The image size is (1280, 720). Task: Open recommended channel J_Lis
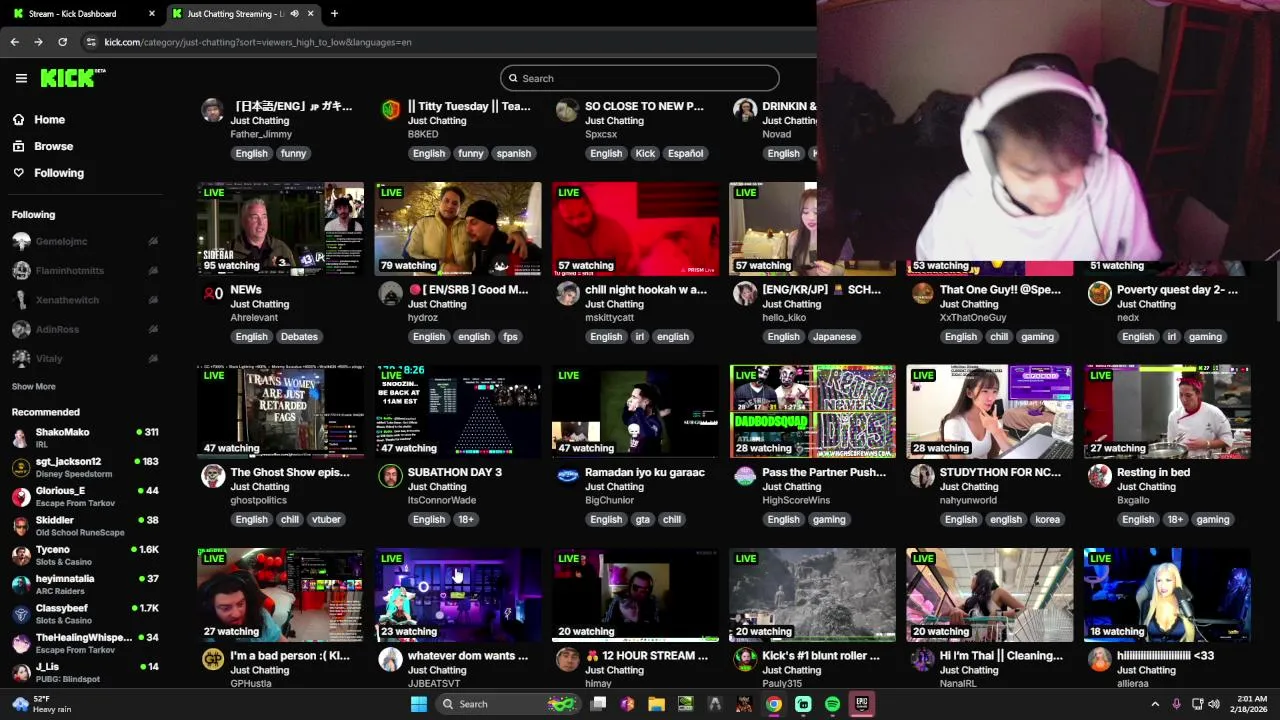pos(86,672)
